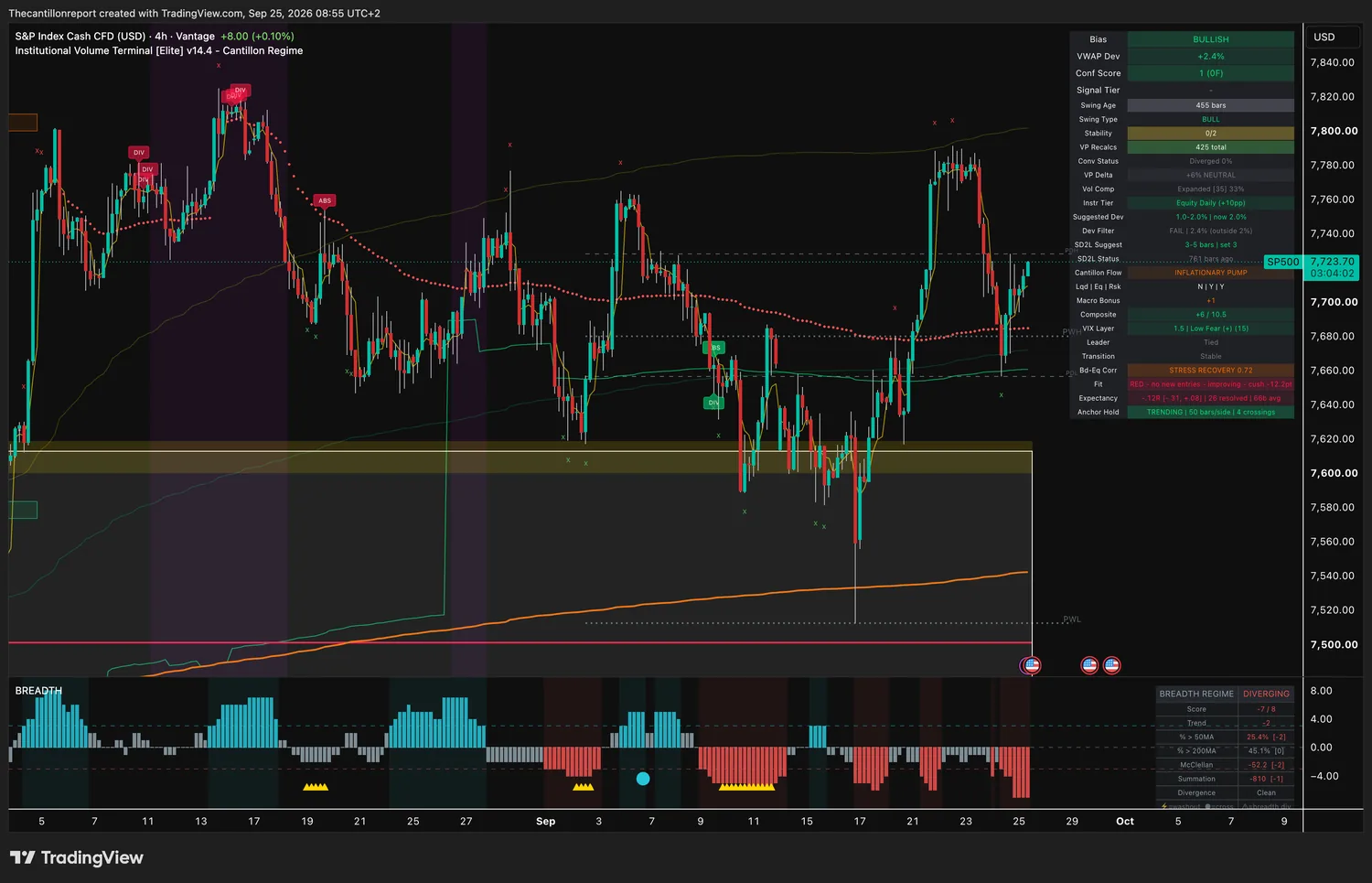Click the SP500 price line tag
This screenshot has width=1372, height=883.
click(1282, 262)
